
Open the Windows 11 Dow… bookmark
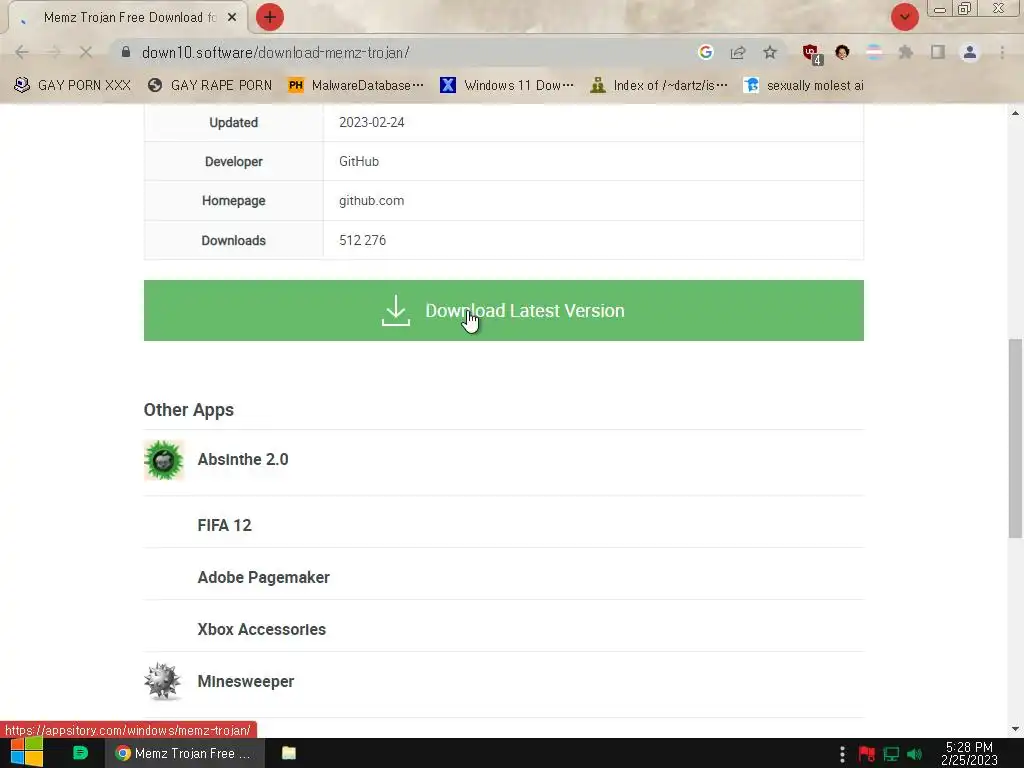point(507,85)
